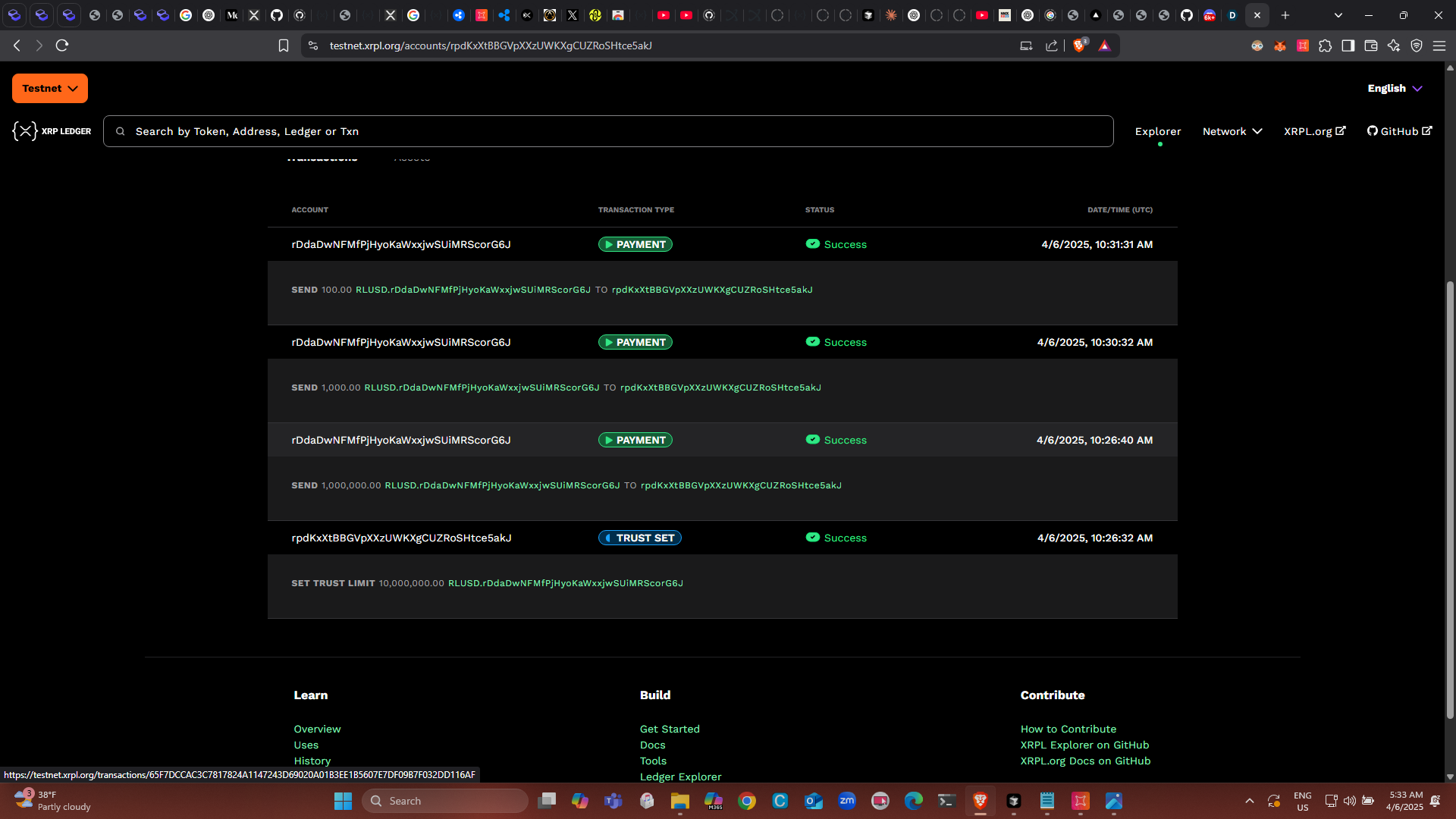Open the English language dropdown
Viewport: 1456px width, 819px height.
click(x=1394, y=89)
